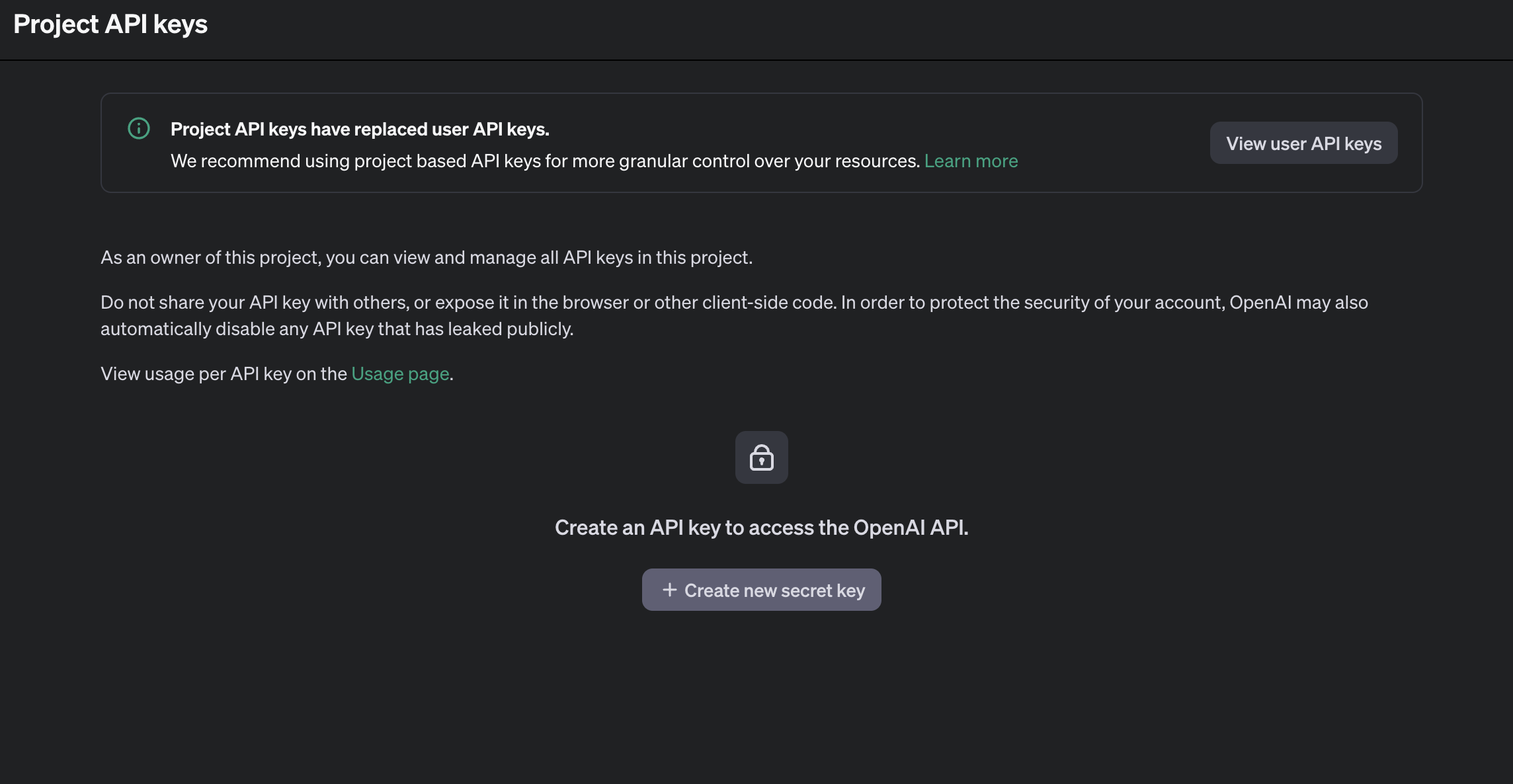Open the Usage page link
This screenshot has height=784, width=1513.
[400, 374]
